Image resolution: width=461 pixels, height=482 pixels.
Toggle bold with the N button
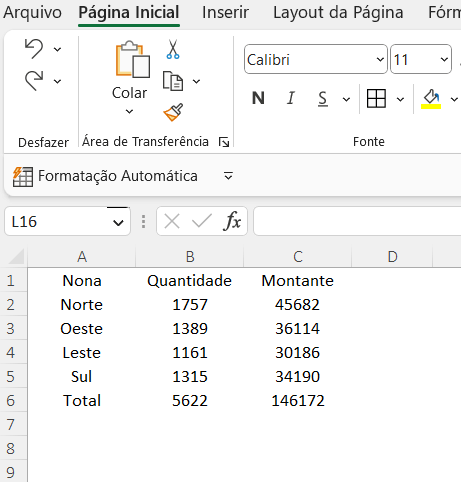[x=258, y=98]
